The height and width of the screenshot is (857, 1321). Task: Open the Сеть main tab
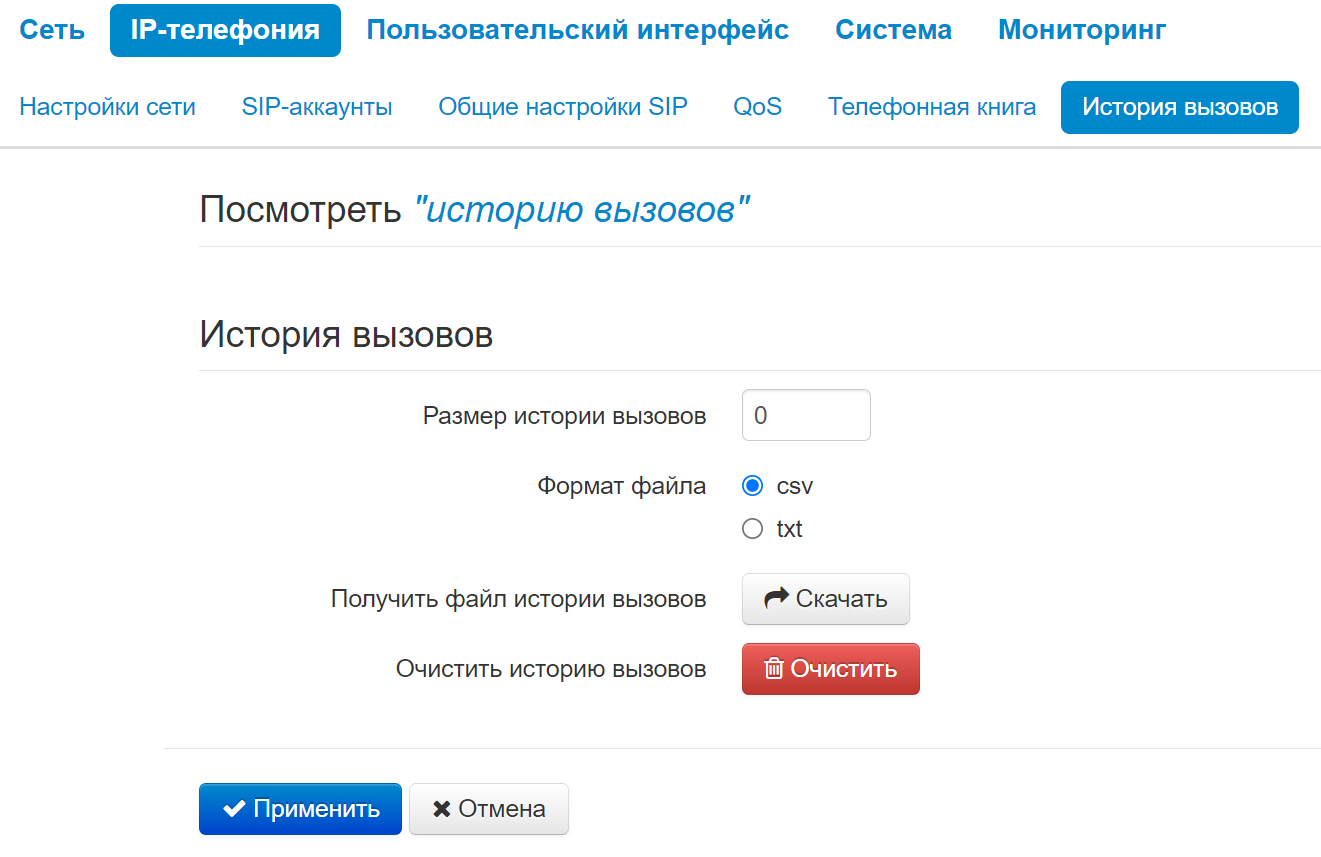click(x=52, y=30)
